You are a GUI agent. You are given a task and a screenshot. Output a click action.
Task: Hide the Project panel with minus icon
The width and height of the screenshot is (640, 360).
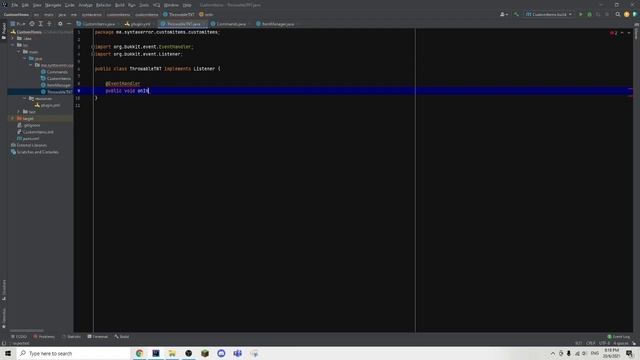pos(69,24)
